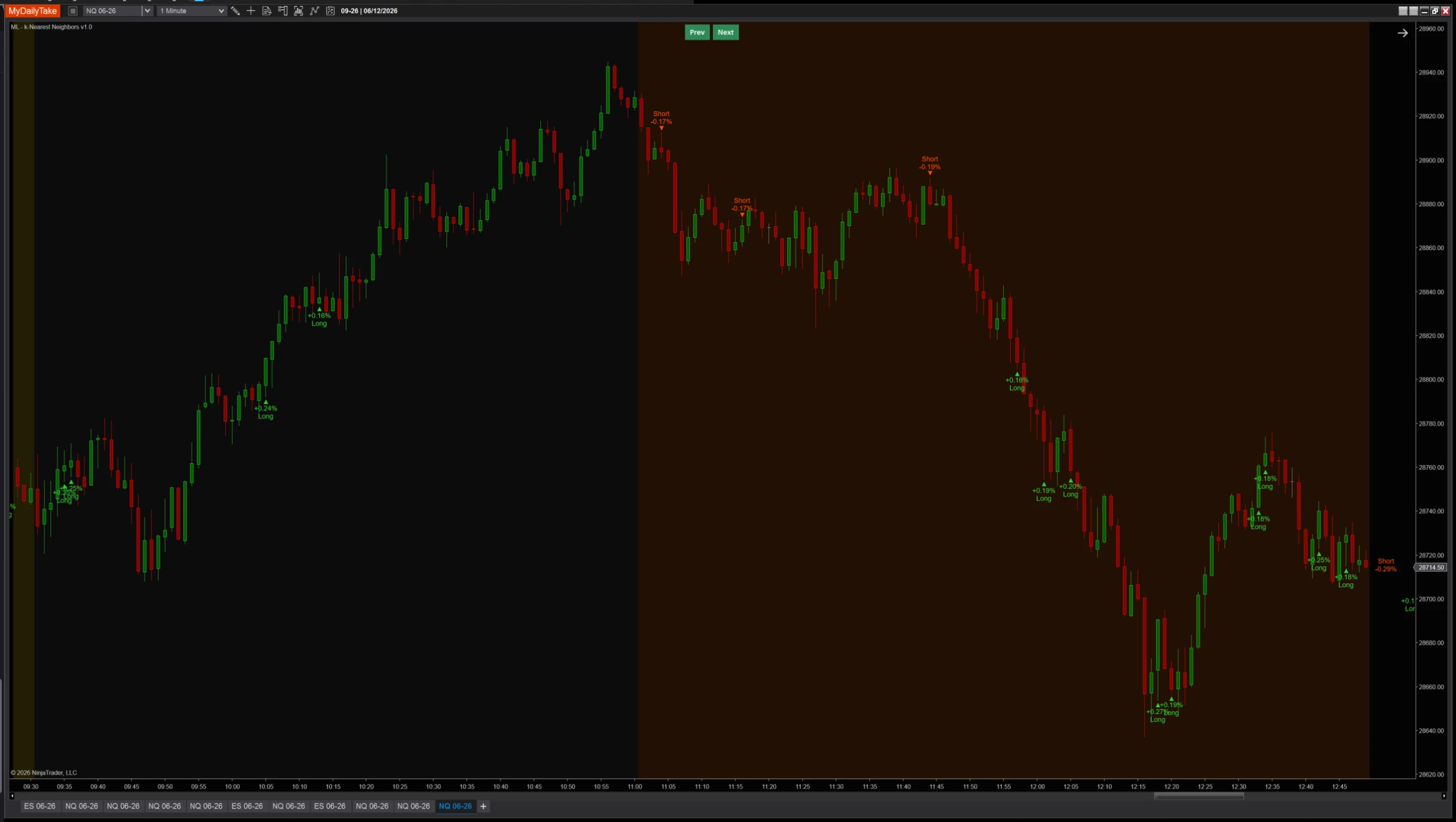
Task: Click the +0.20% Long signal label
Action: [1070, 490]
